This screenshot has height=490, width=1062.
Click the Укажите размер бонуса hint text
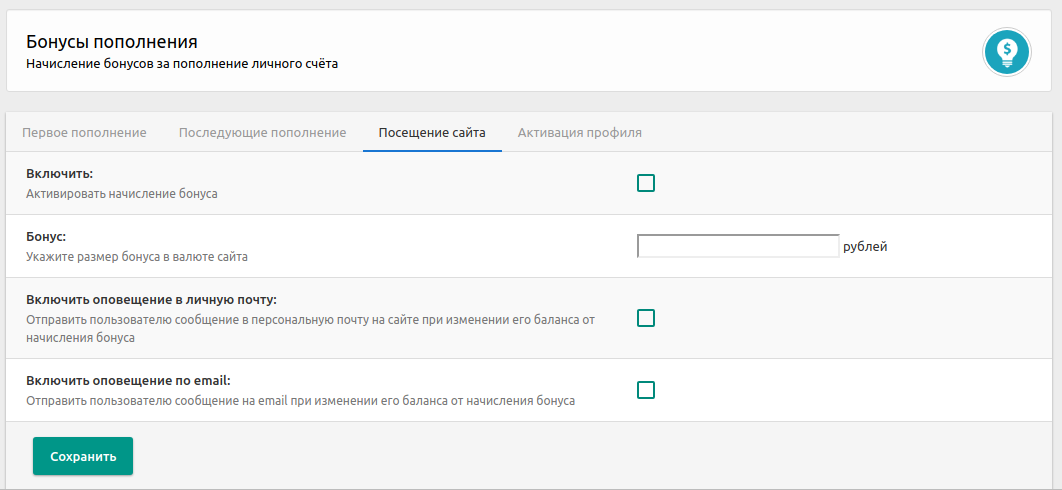click(136, 257)
